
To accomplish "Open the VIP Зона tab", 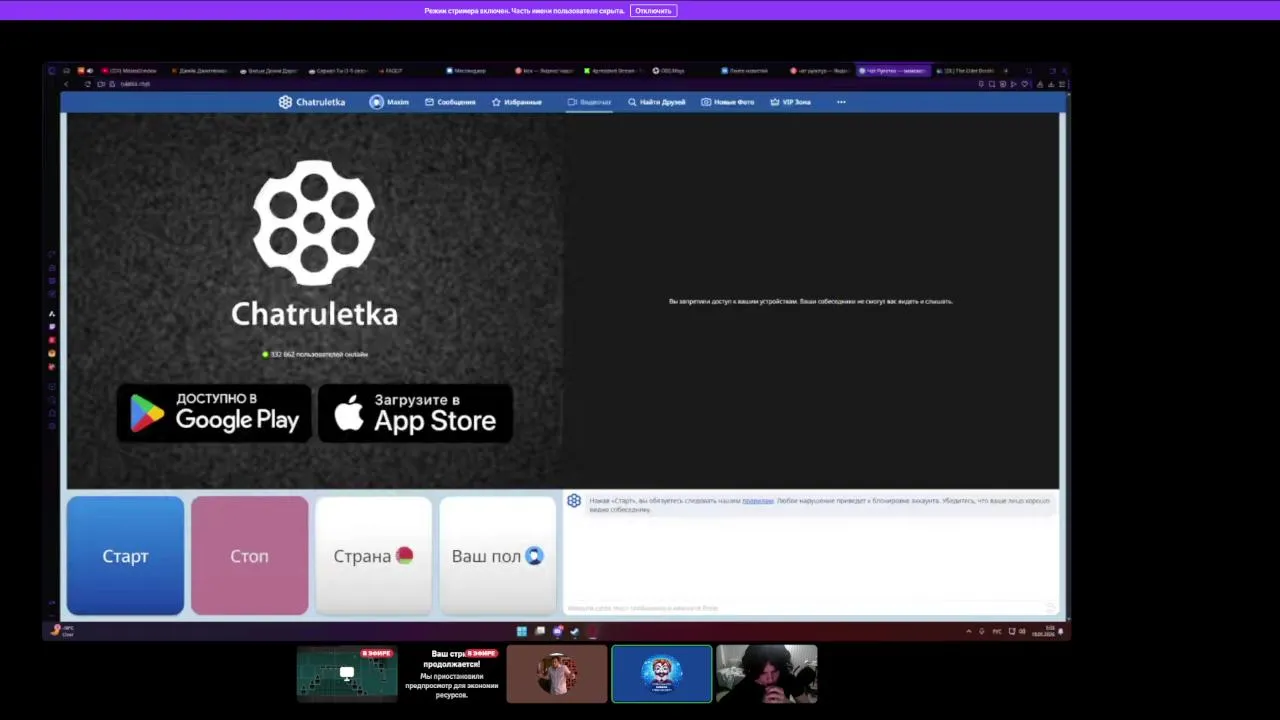I will (790, 102).
